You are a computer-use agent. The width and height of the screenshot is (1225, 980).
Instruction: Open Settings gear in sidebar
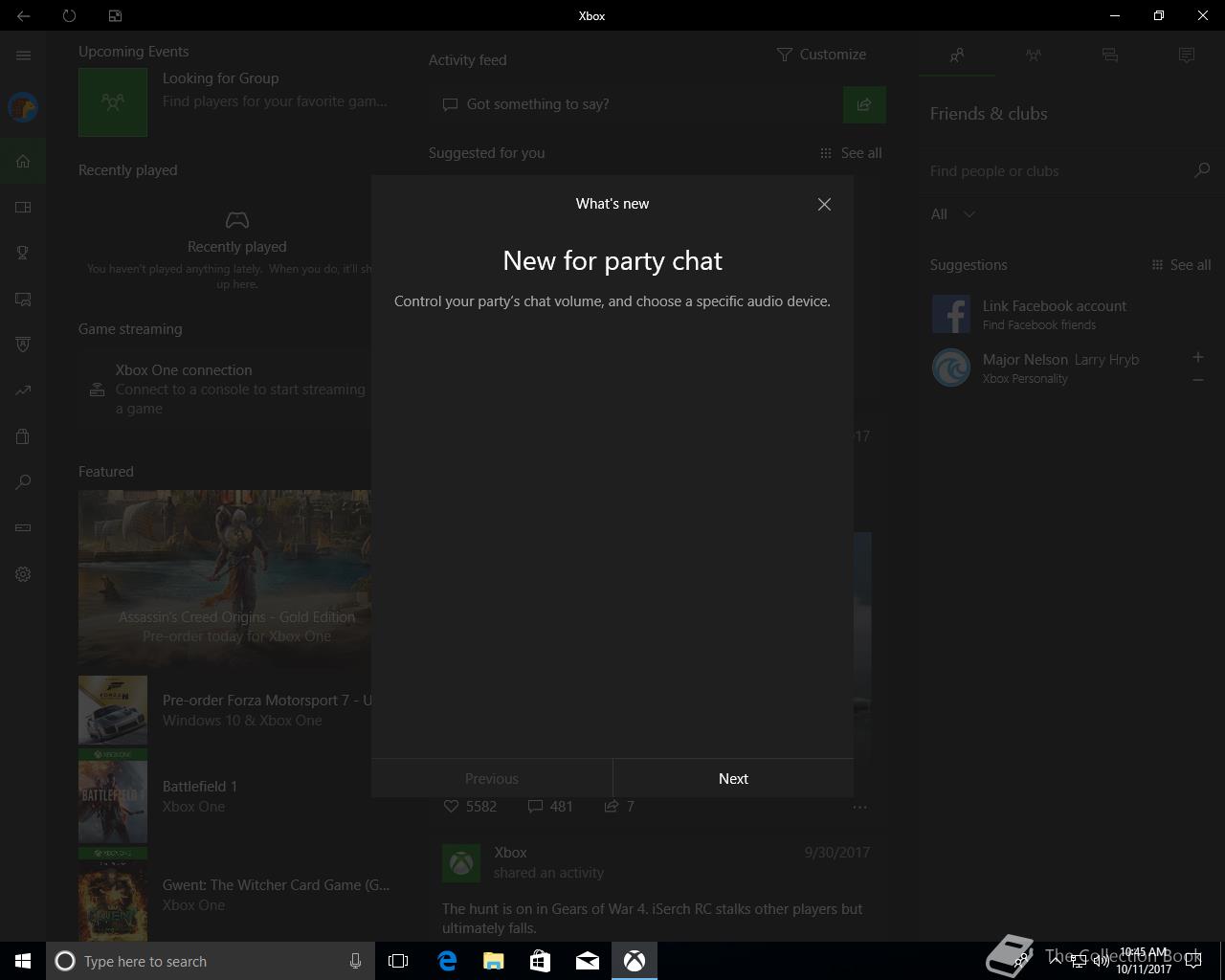coord(23,574)
